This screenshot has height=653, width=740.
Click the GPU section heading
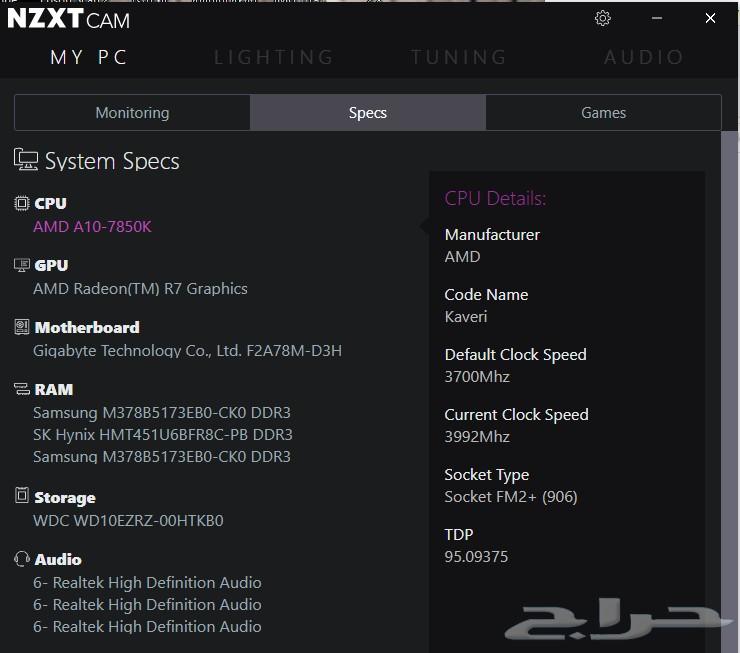(x=51, y=265)
